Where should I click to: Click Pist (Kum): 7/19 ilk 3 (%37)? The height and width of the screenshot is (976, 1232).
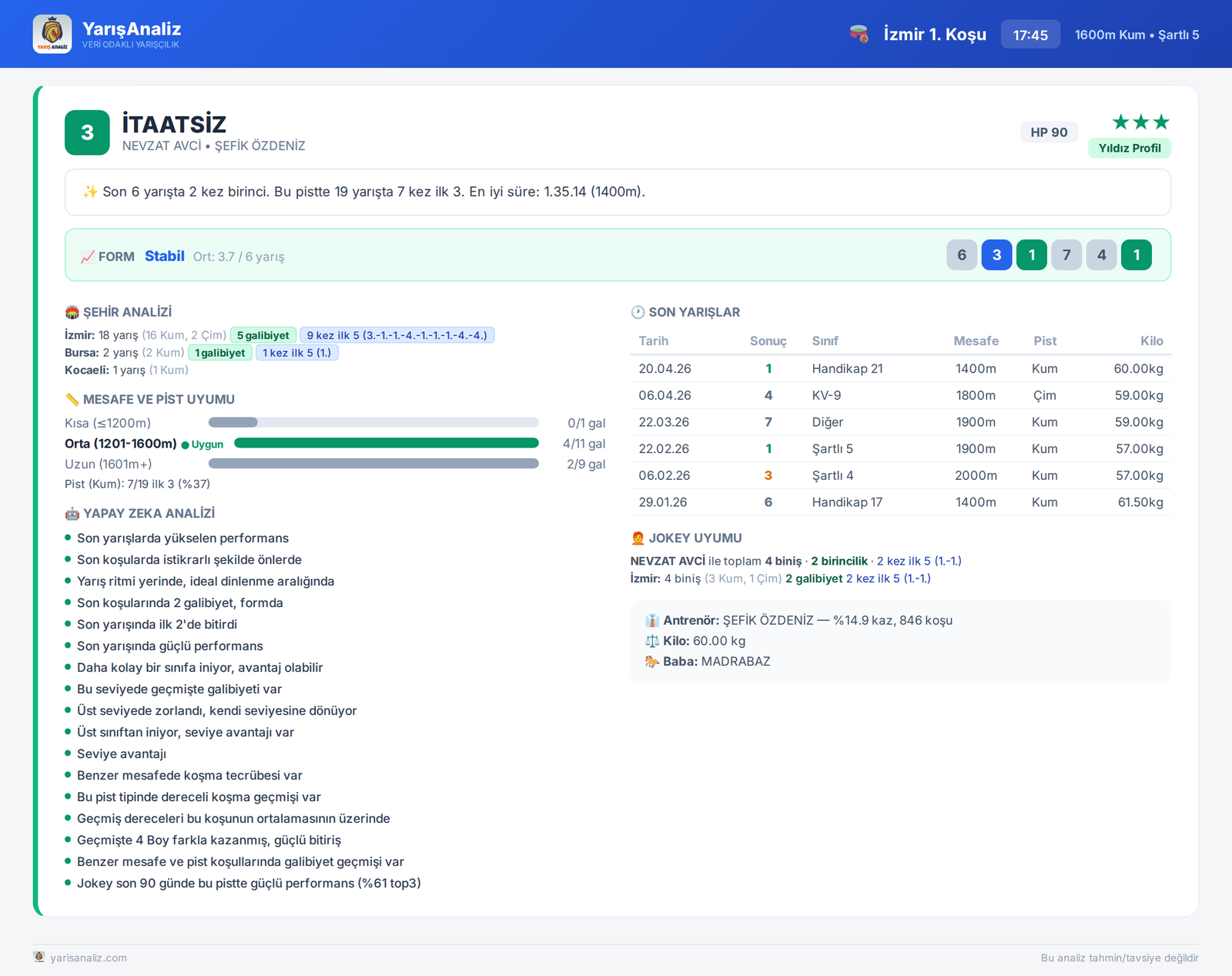click(137, 484)
